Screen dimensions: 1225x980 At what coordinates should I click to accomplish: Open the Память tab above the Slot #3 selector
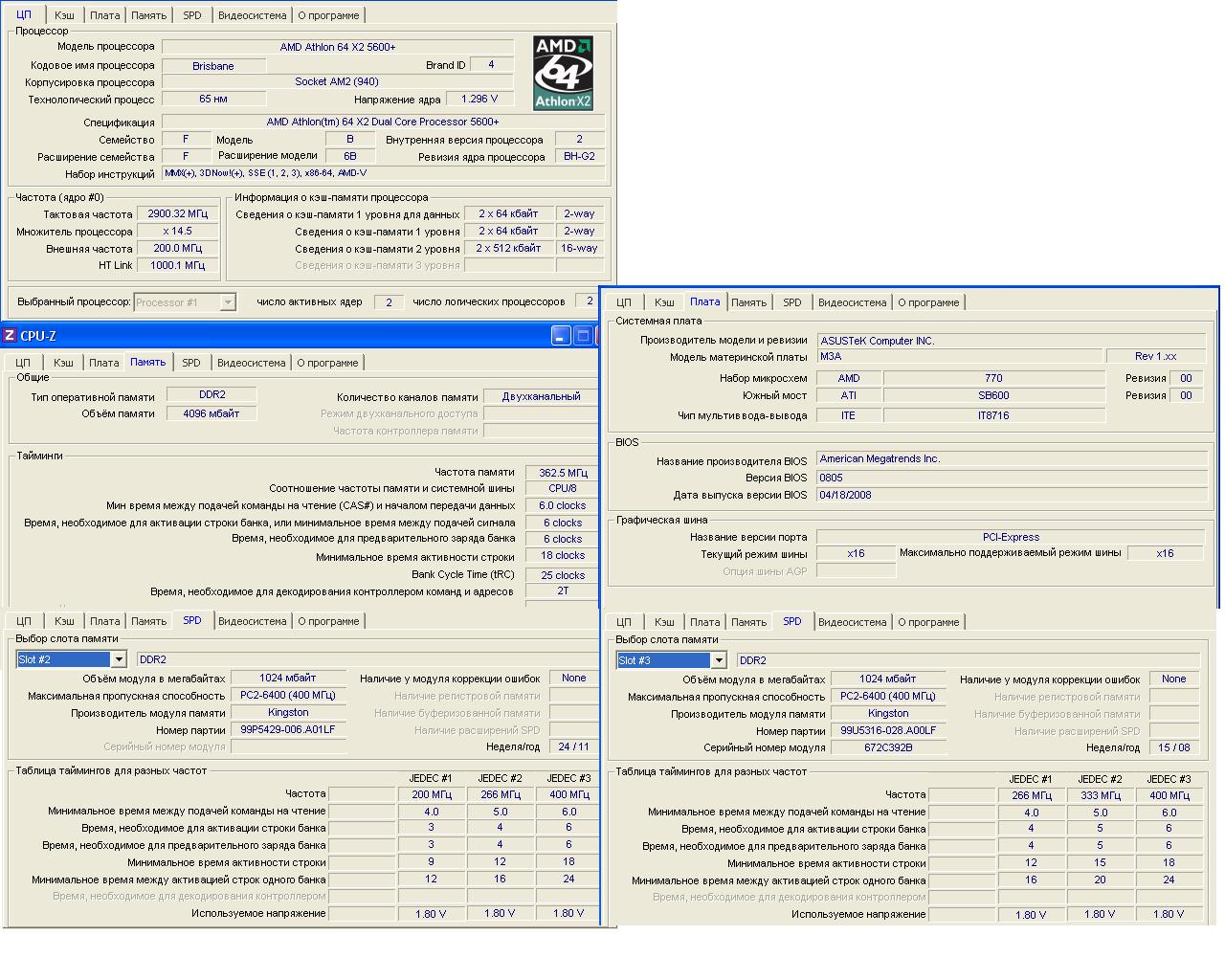coord(748,622)
